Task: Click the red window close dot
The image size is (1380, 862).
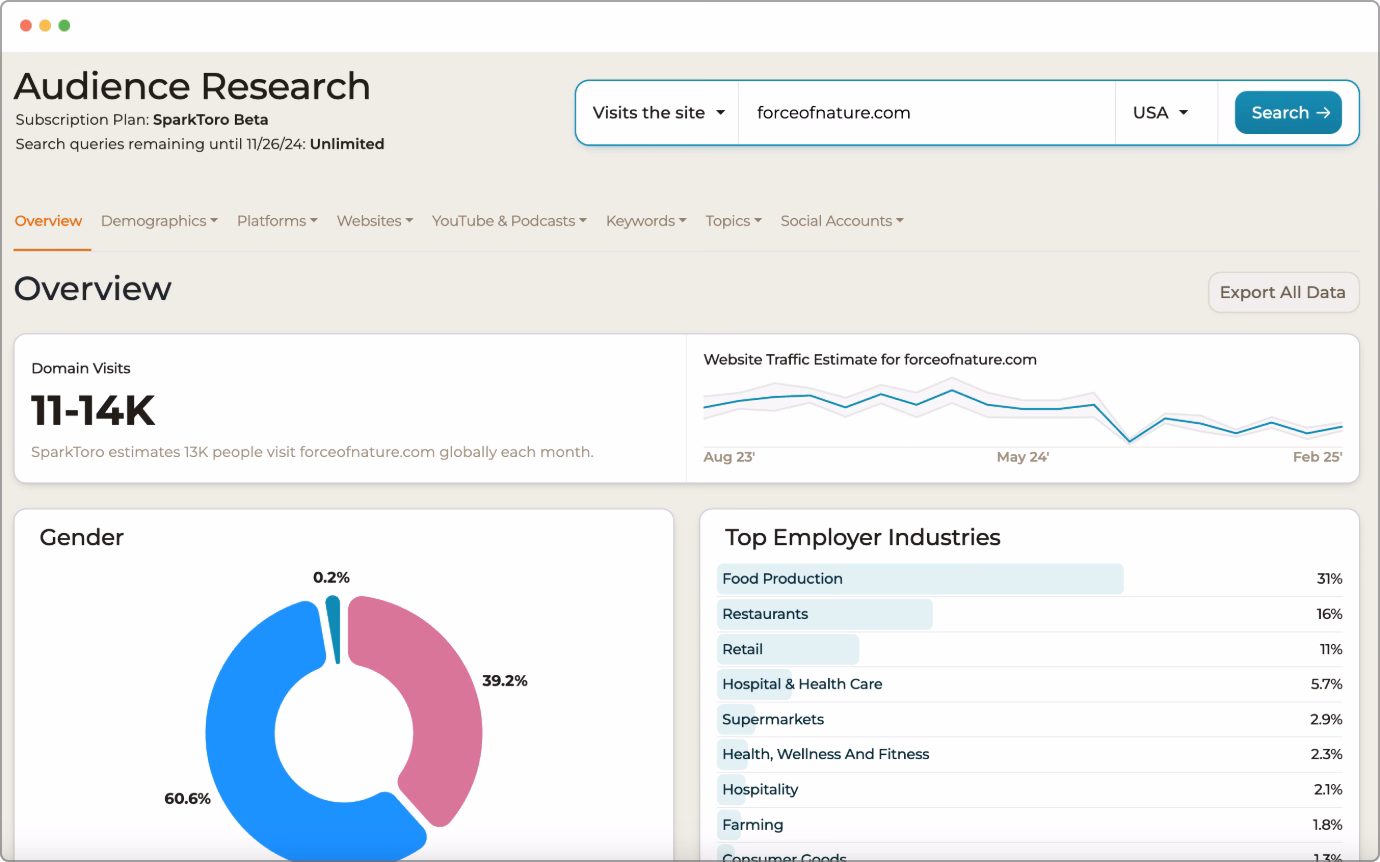Action: tap(26, 25)
